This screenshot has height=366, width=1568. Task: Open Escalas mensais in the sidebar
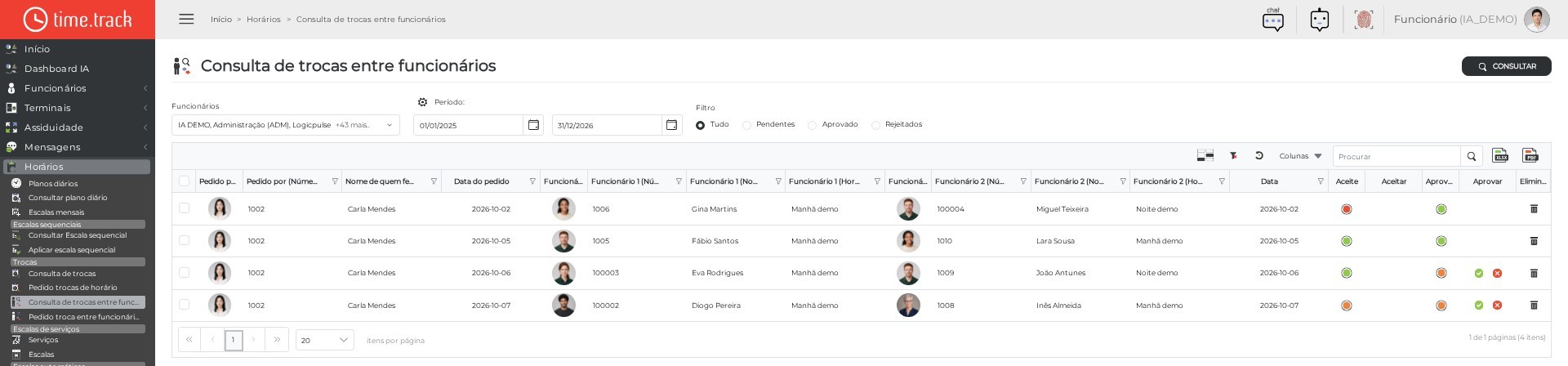pos(56,212)
